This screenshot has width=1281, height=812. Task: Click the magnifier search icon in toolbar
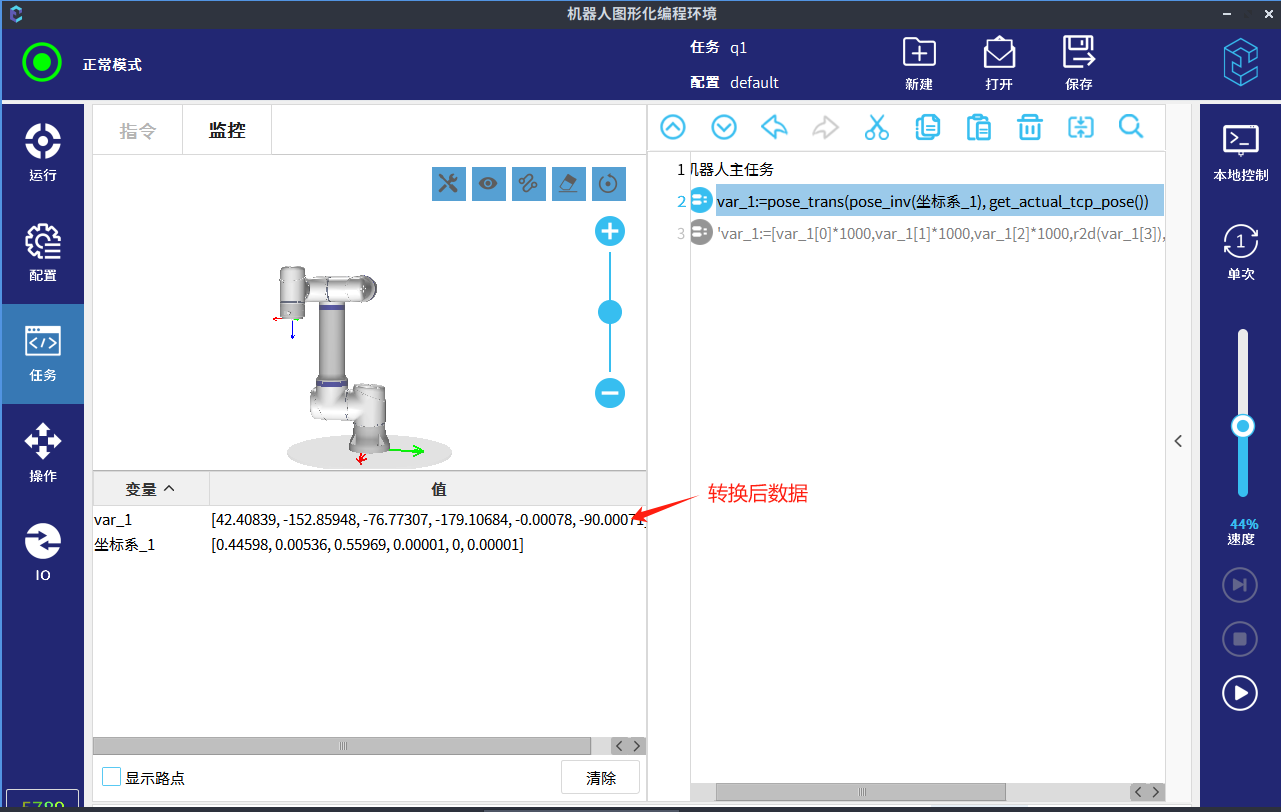(1130, 127)
